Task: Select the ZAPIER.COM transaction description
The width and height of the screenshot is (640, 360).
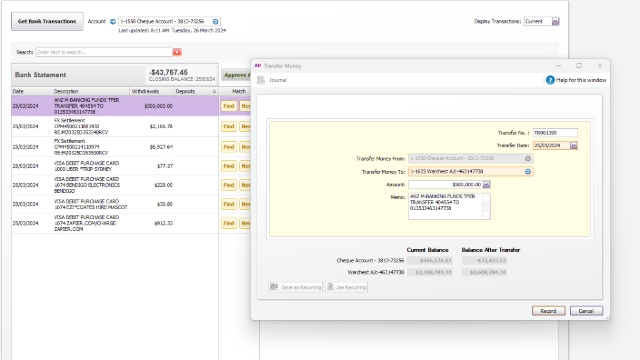Action: click(87, 223)
